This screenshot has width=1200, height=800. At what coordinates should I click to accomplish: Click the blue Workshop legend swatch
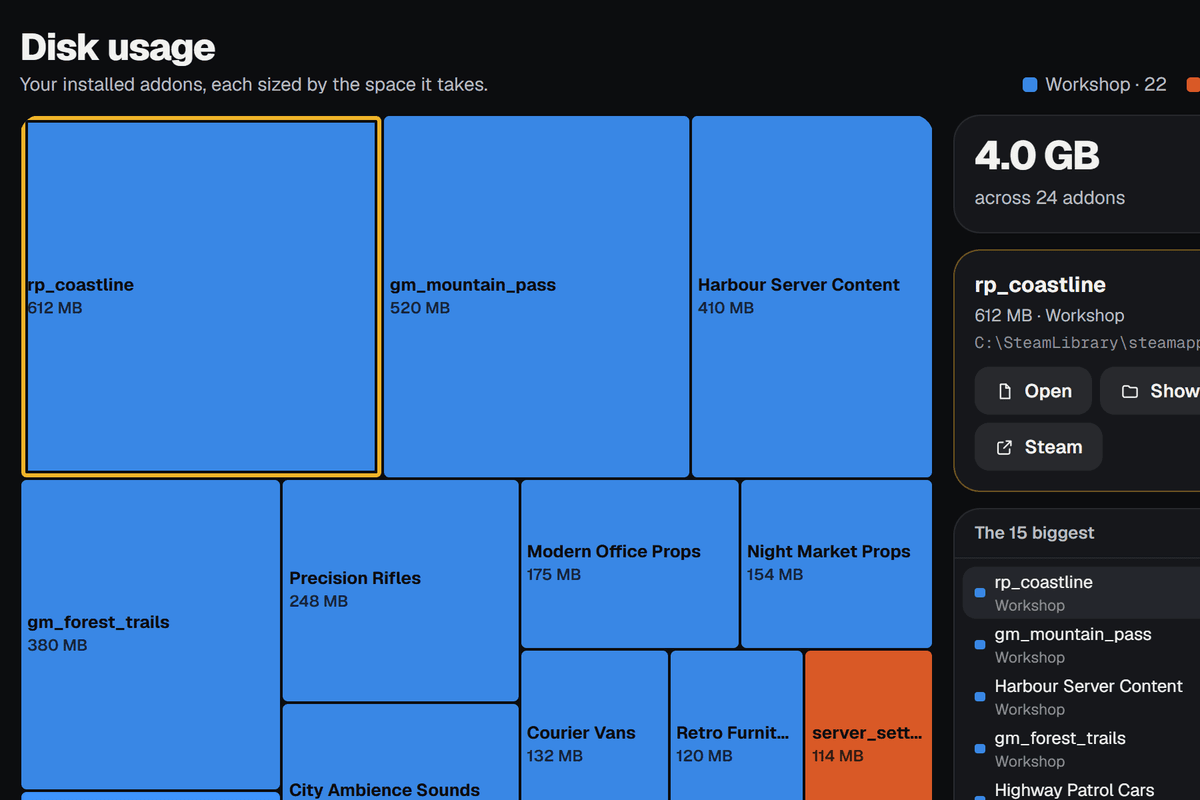[x=1030, y=85]
